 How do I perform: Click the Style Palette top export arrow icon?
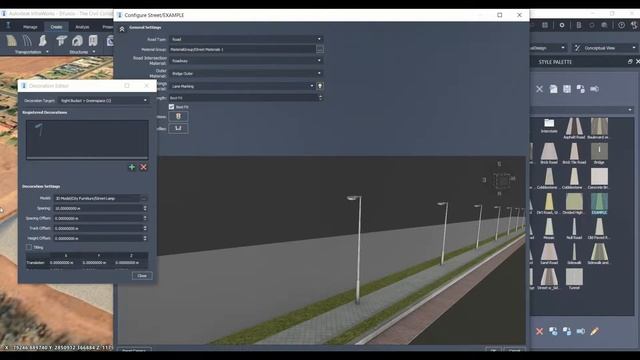[595, 89]
